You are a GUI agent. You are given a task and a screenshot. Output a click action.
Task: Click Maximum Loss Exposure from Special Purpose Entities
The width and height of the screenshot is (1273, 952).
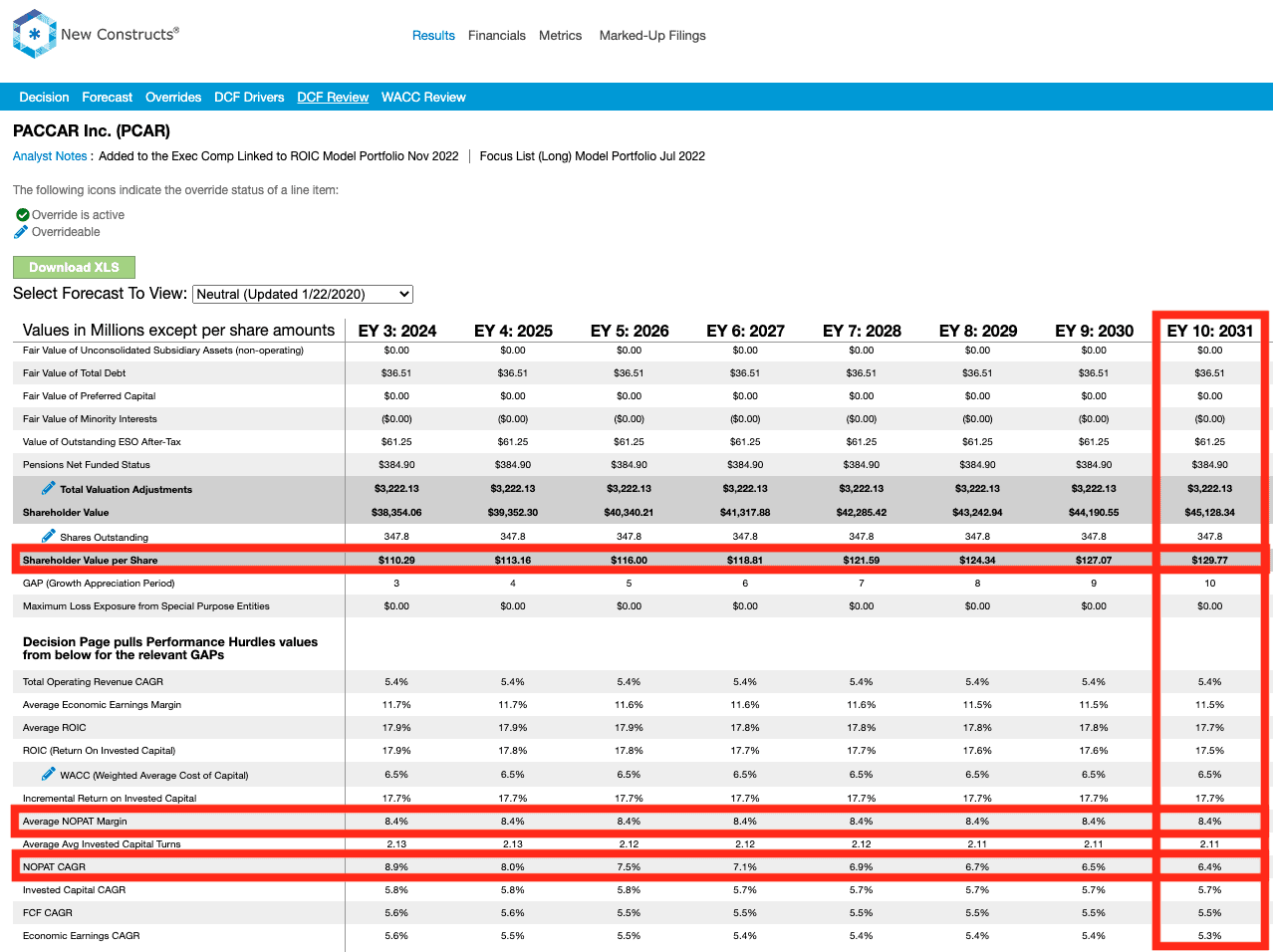click(x=146, y=605)
